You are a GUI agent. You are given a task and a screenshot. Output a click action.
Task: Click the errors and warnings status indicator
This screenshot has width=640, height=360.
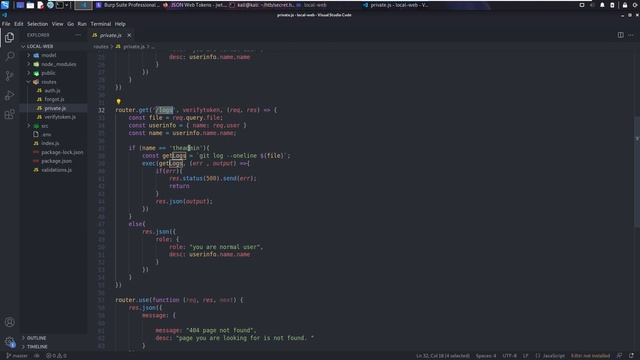coord(56,356)
